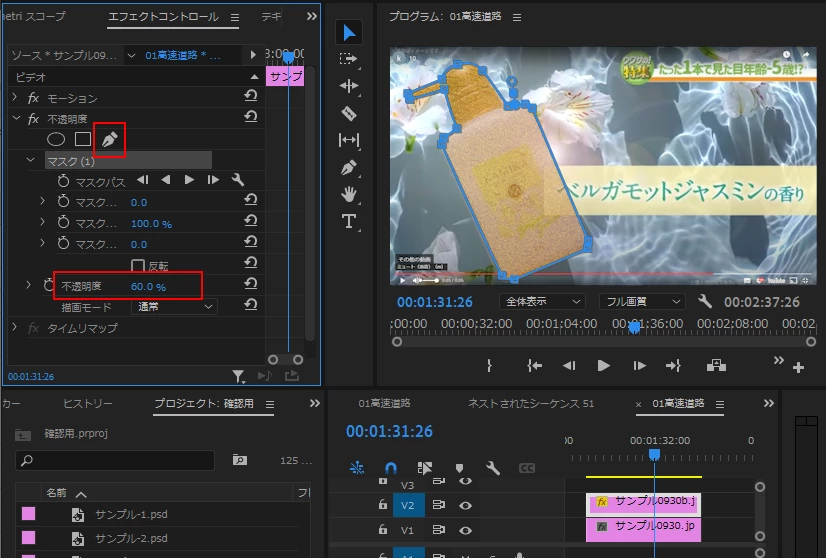The image size is (826, 558).
Task: Click the filter properties funnel icon
Action: pos(239,376)
